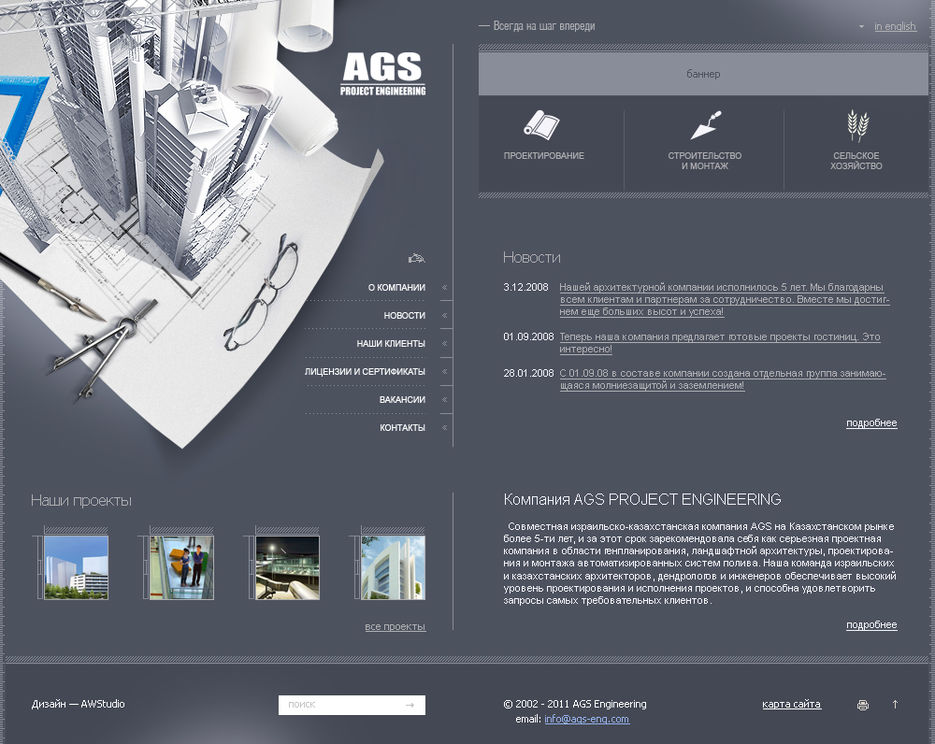Click 'подробнее' under the company description
This screenshot has width=935, height=744.
point(871,625)
